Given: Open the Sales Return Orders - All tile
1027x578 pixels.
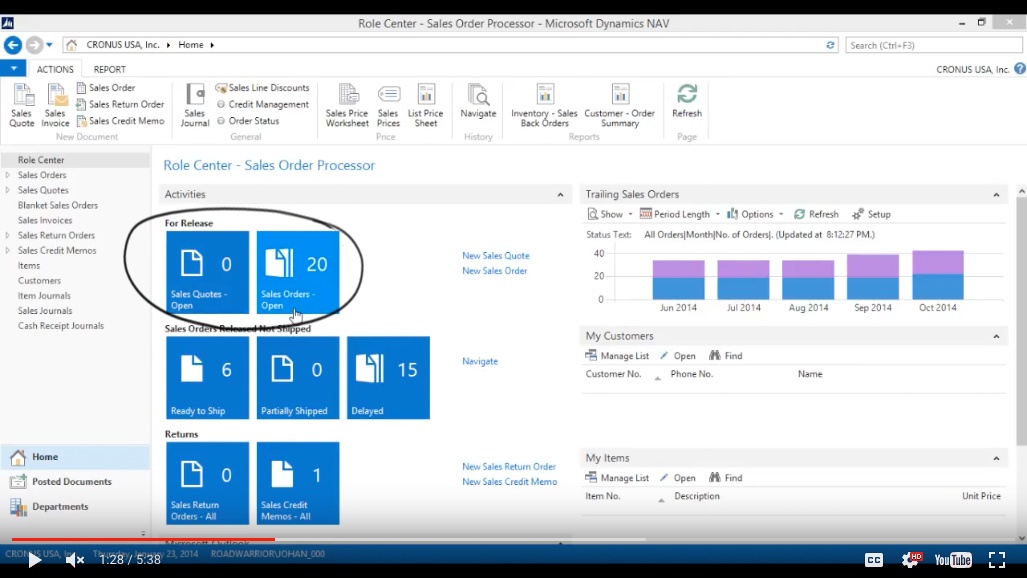Looking at the screenshot, I should [208, 483].
